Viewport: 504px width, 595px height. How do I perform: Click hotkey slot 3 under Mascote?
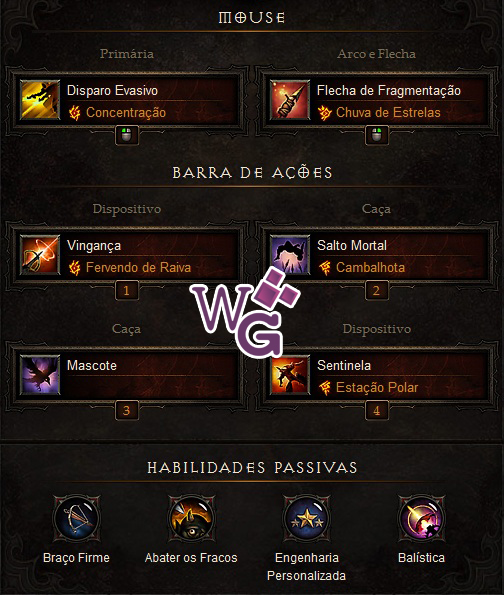point(127,411)
